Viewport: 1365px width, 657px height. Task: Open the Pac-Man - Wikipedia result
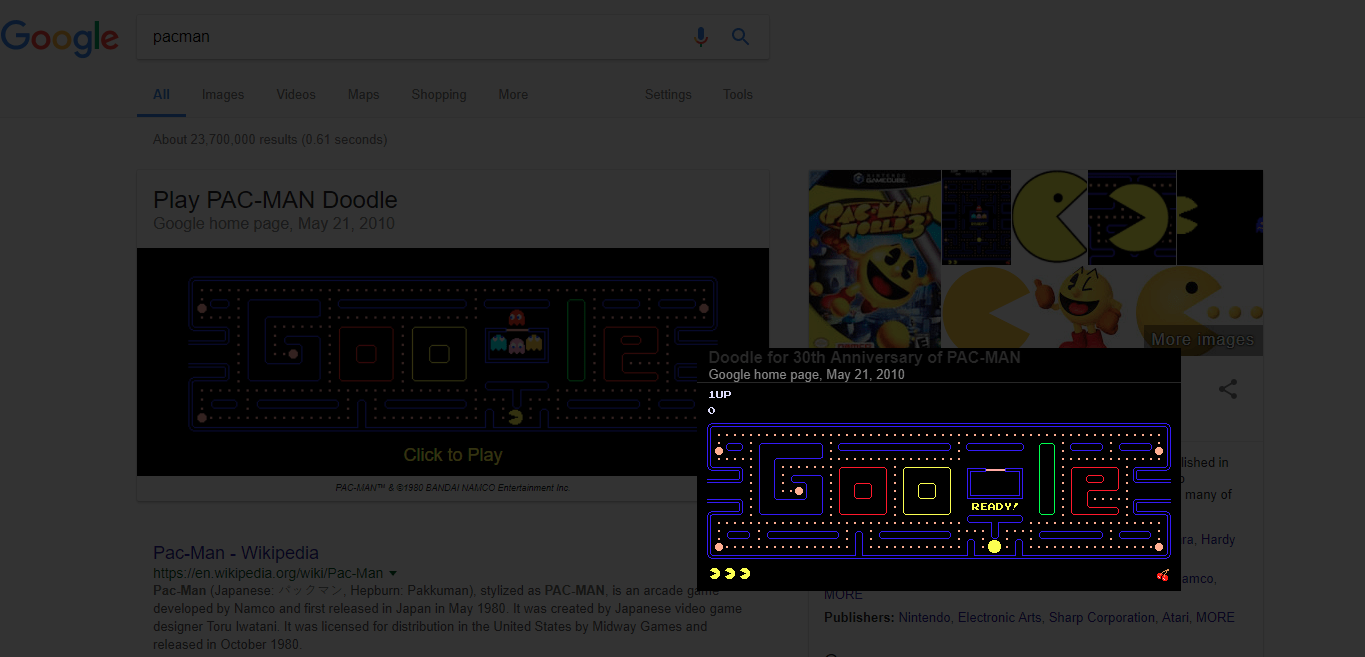coord(236,552)
